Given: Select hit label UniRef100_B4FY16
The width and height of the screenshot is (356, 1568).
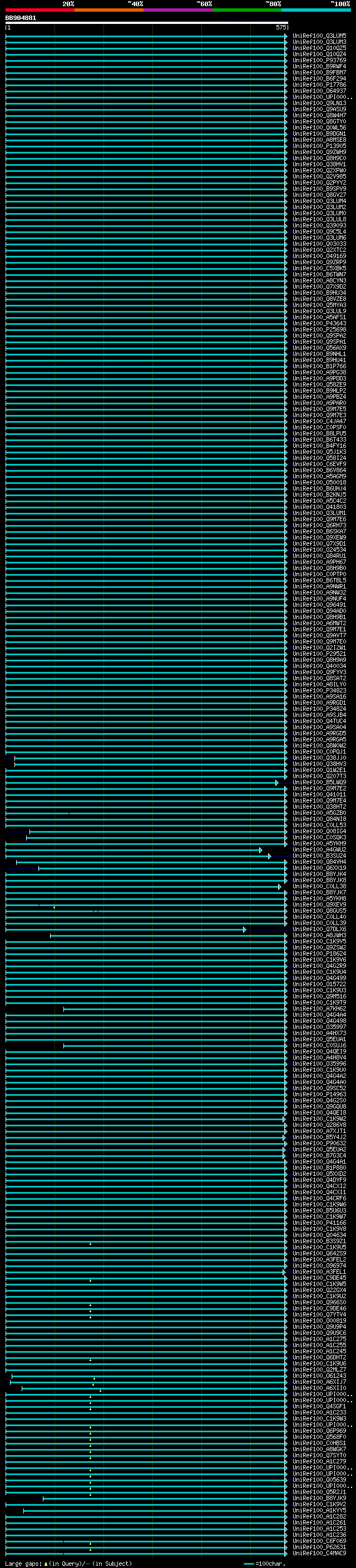Looking at the screenshot, I should click(319, 446).
